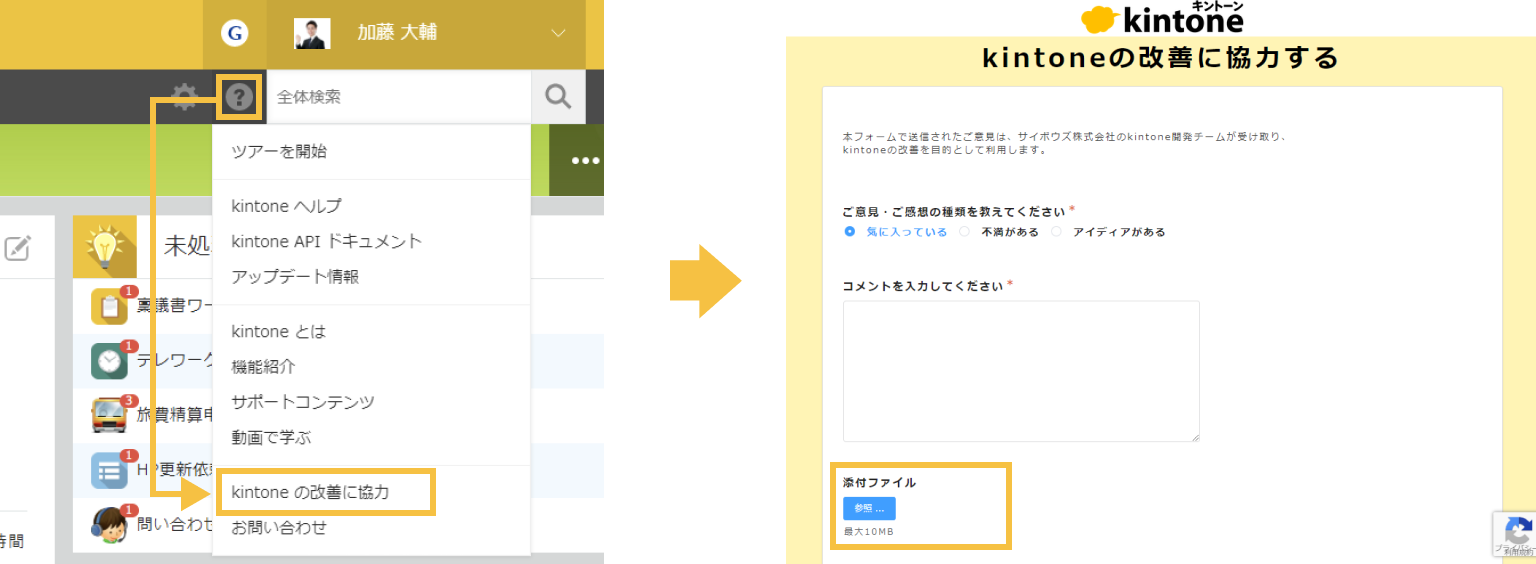
Task: Open kintone API ドキュメント menu entry
Action: coord(326,241)
